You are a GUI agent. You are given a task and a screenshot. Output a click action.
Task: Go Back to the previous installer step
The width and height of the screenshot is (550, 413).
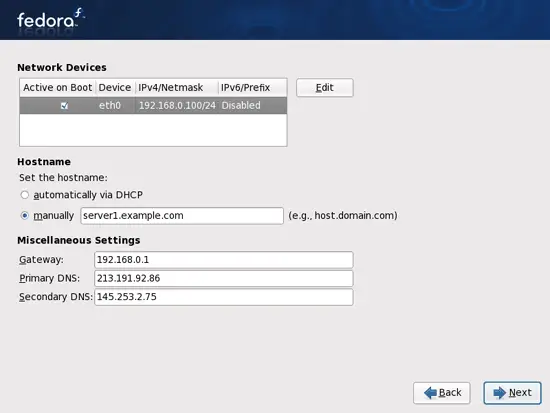coord(442,393)
